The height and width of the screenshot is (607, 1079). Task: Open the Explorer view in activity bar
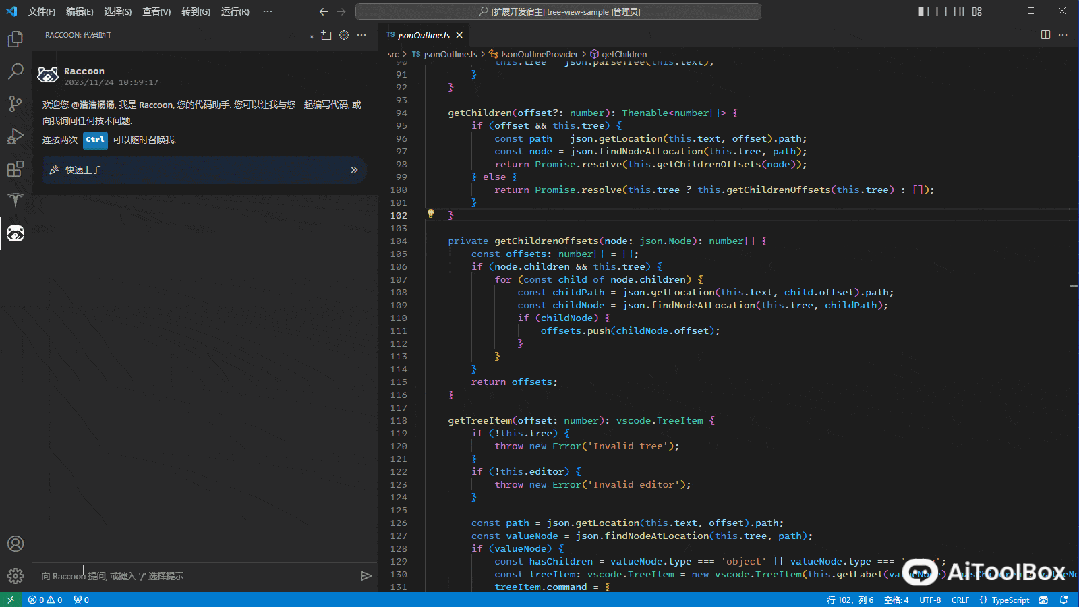(x=15, y=39)
